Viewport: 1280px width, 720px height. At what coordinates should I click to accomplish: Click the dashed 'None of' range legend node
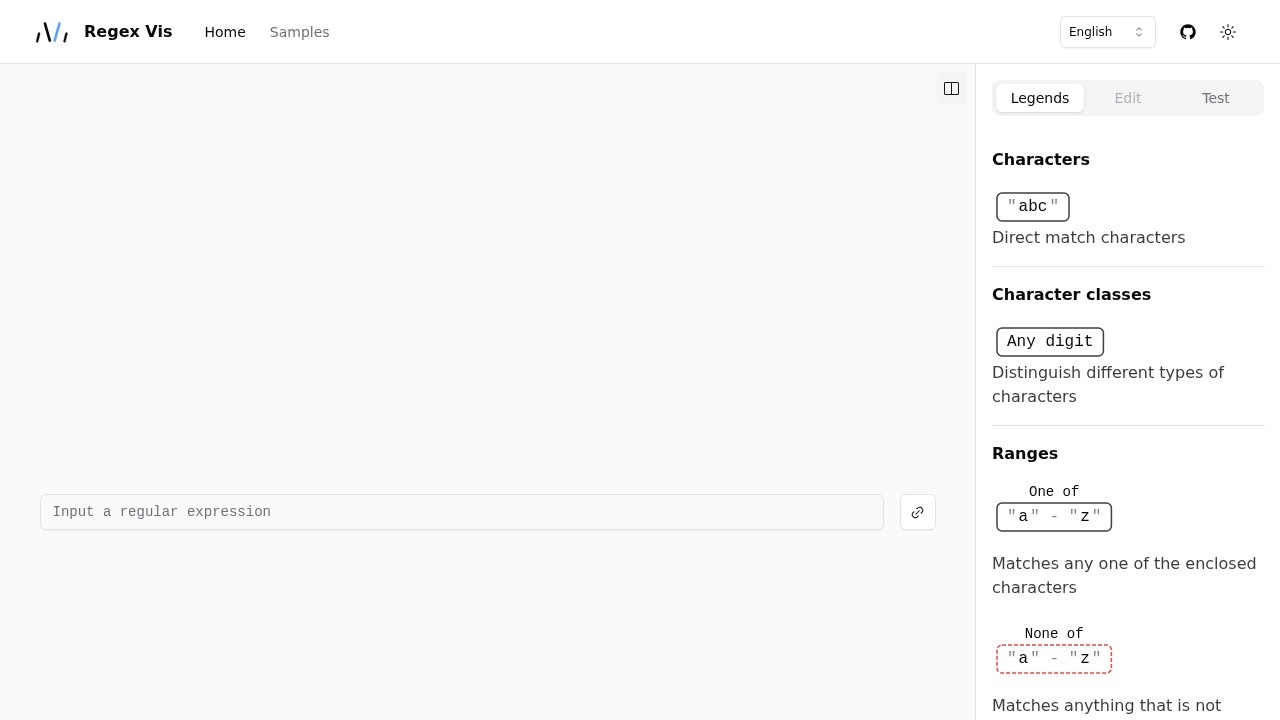click(1054, 658)
